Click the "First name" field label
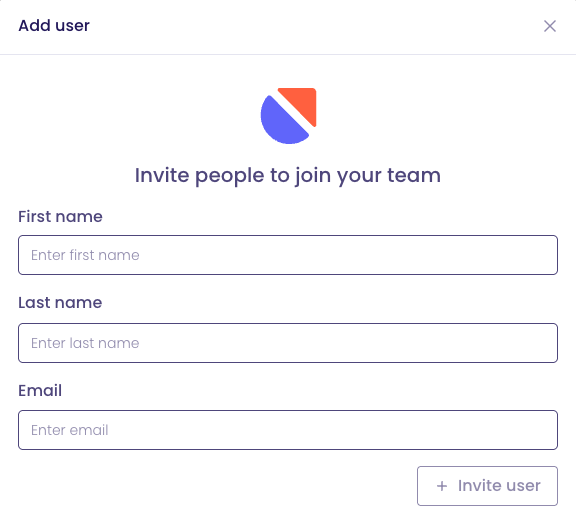Image resolution: width=576 pixels, height=514 pixels. (60, 216)
